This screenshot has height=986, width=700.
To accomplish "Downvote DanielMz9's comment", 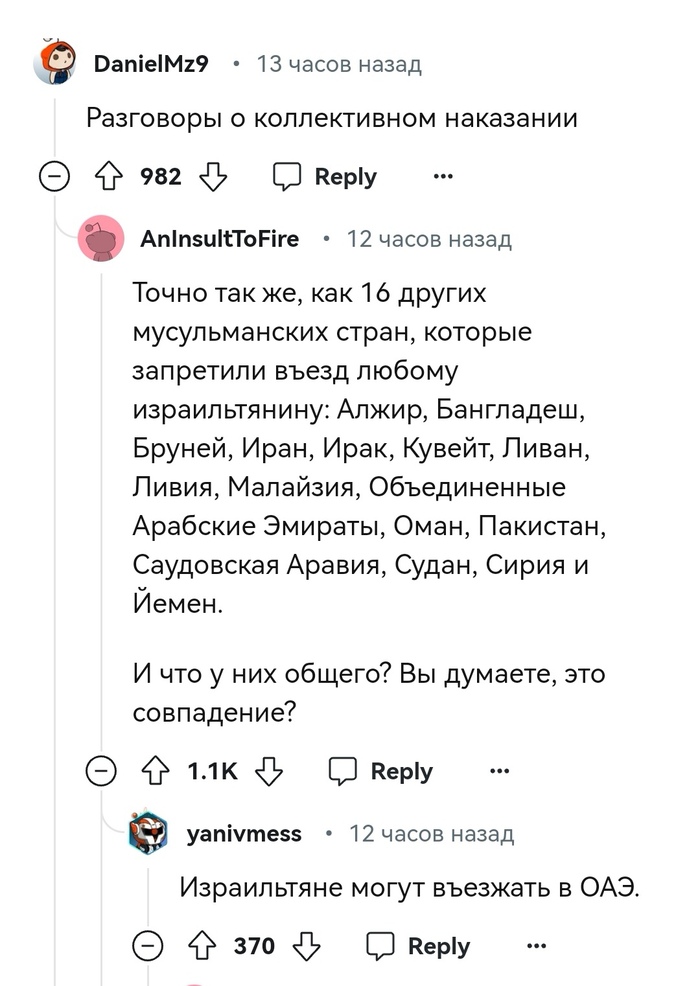I will 214,177.
